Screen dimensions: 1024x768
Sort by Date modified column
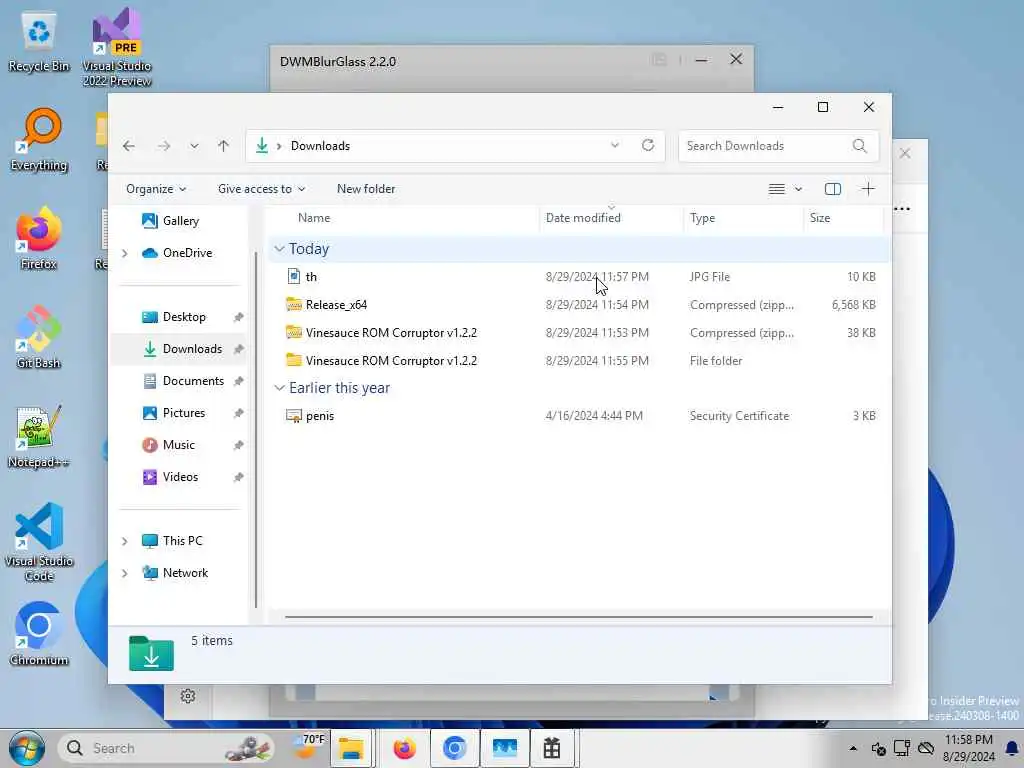pos(583,218)
